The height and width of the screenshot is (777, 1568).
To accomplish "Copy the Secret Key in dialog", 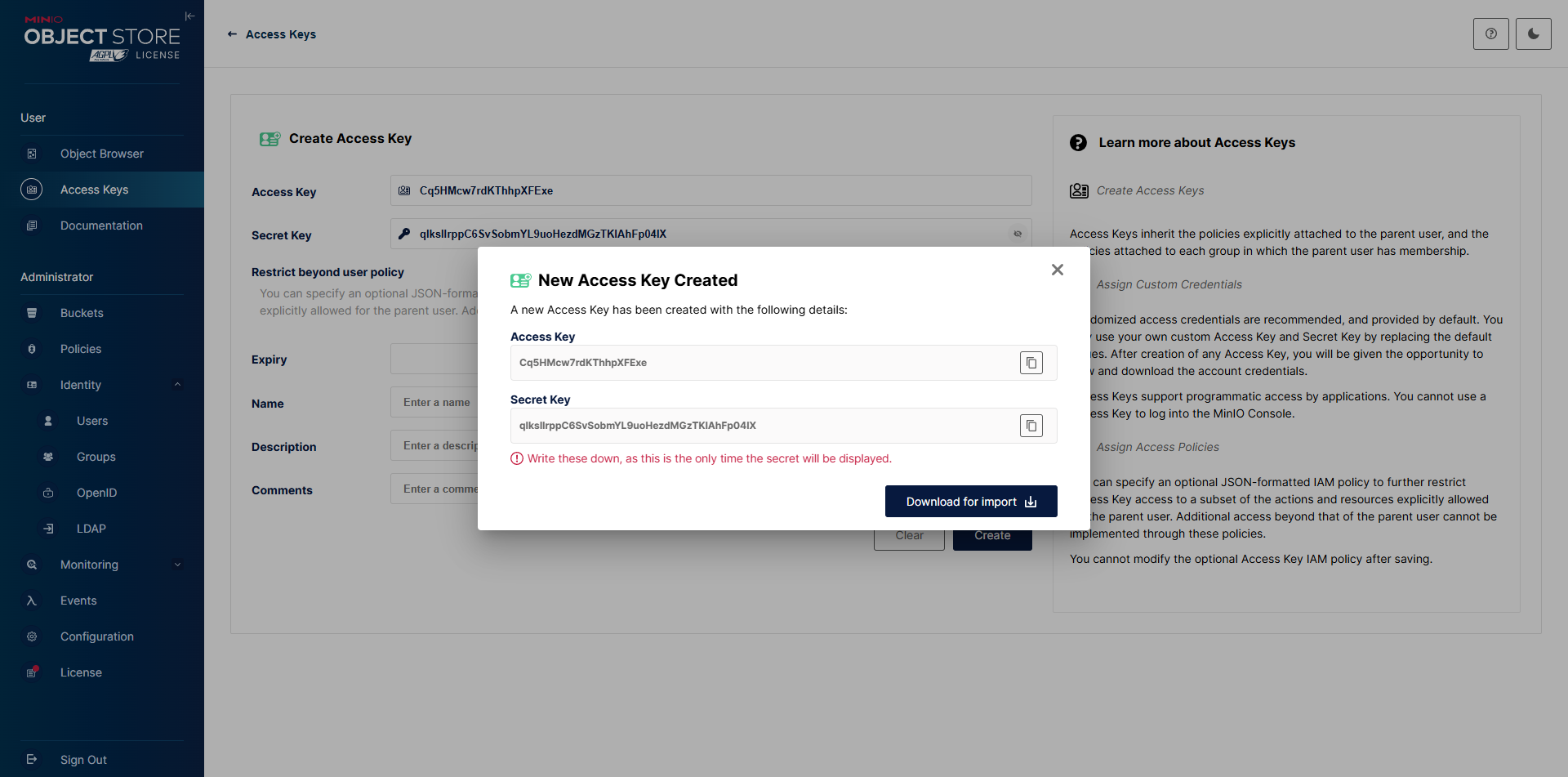I will 1031,426.
